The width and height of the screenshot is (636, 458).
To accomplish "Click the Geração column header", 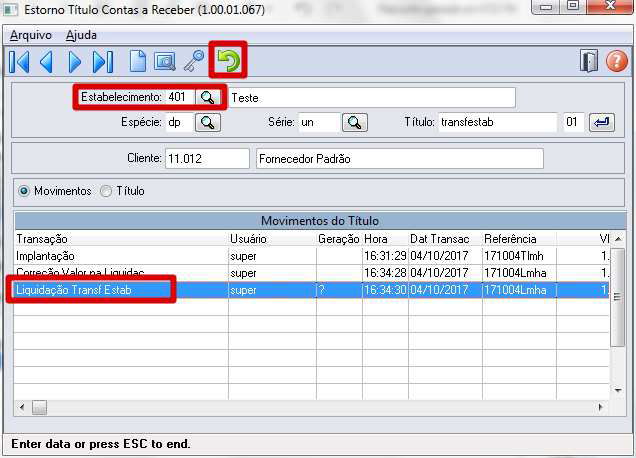I will pos(339,239).
